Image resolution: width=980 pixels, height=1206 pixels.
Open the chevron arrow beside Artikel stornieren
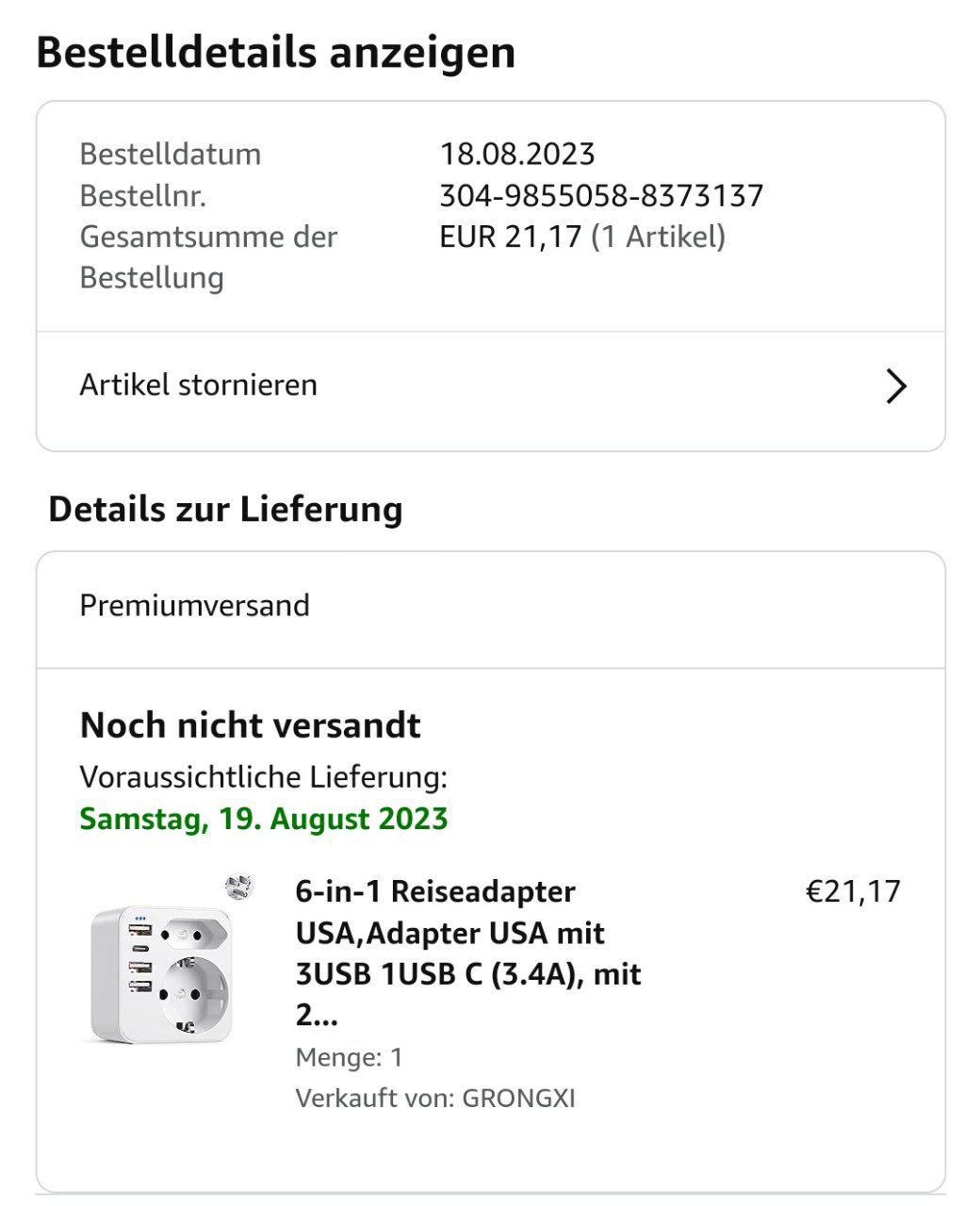896,386
